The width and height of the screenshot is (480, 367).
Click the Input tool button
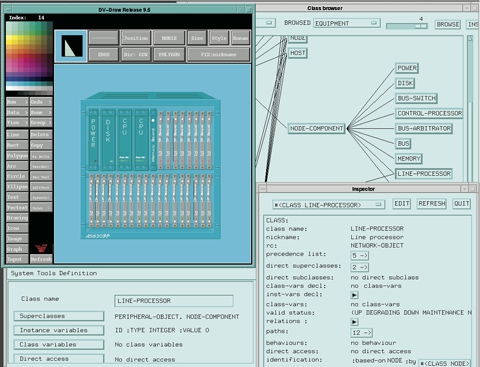point(17,259)
